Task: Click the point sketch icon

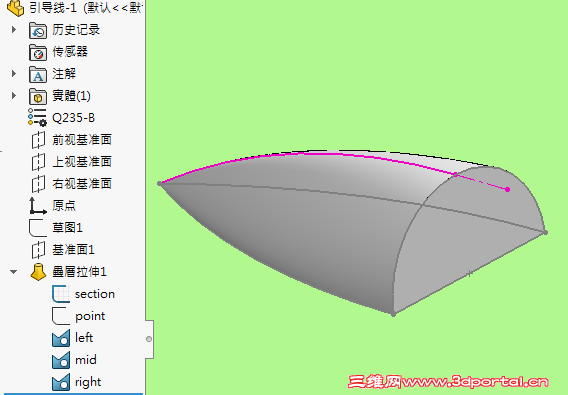Action: pos(60,316)
